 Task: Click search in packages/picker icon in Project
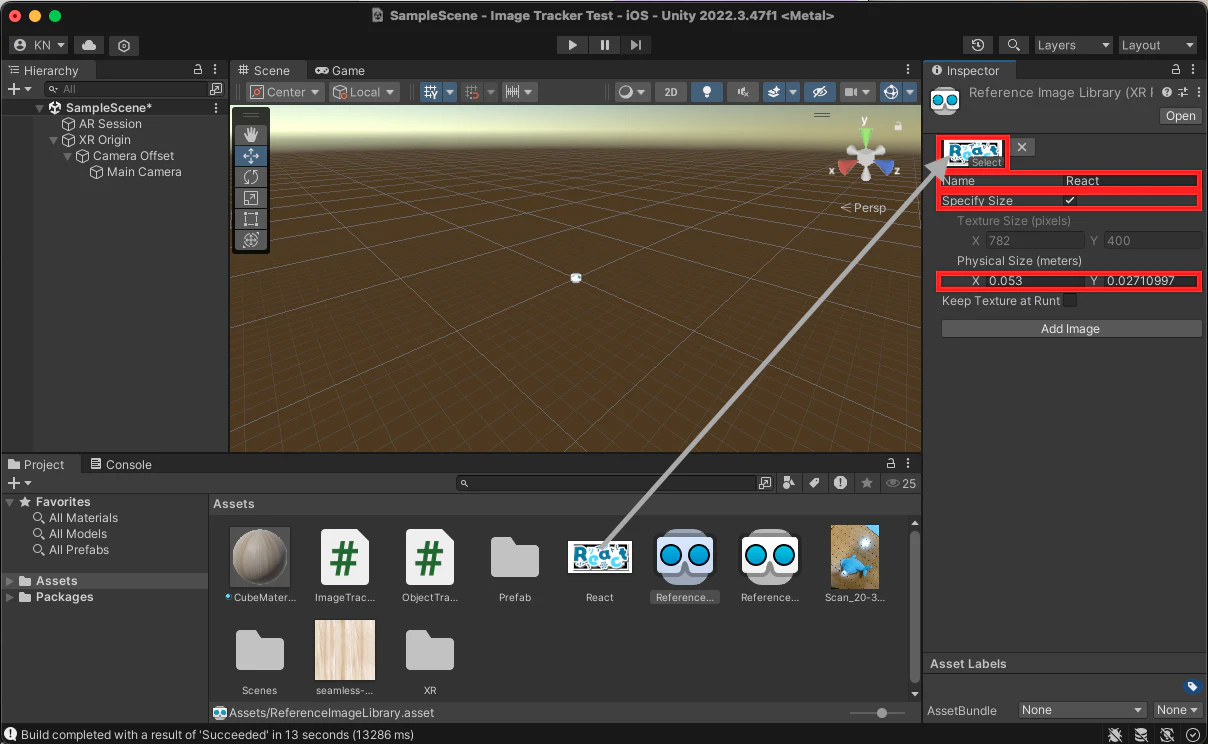pyautogui.click(x=765, y=483)
